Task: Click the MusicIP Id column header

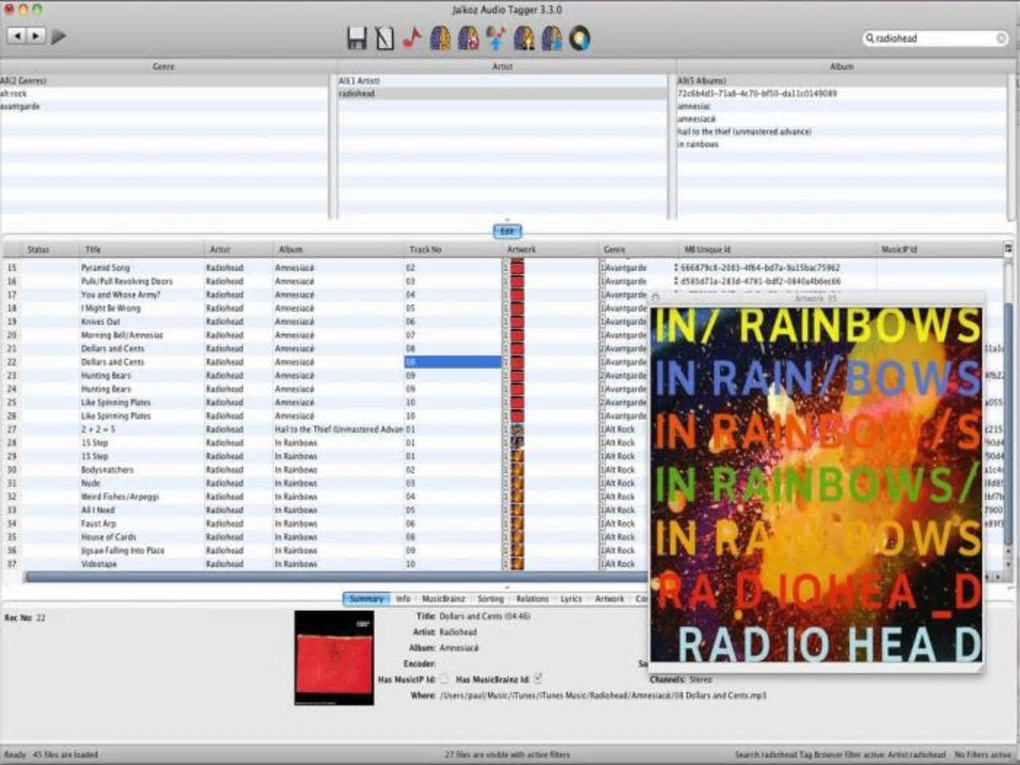Action: click(x=940, y=249)
